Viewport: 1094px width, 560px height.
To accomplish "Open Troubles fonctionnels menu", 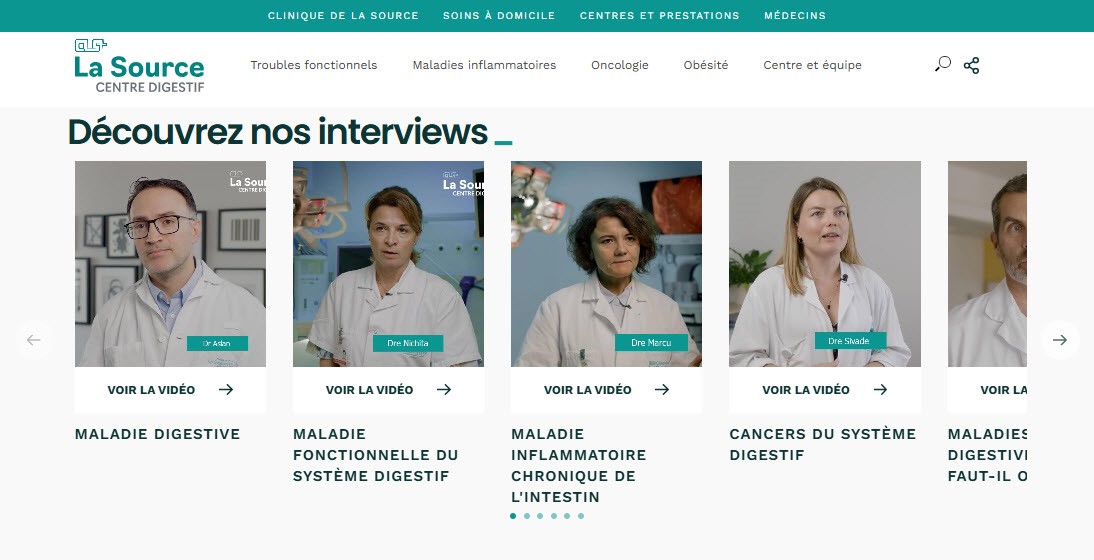I will click(x=313, y=65).
